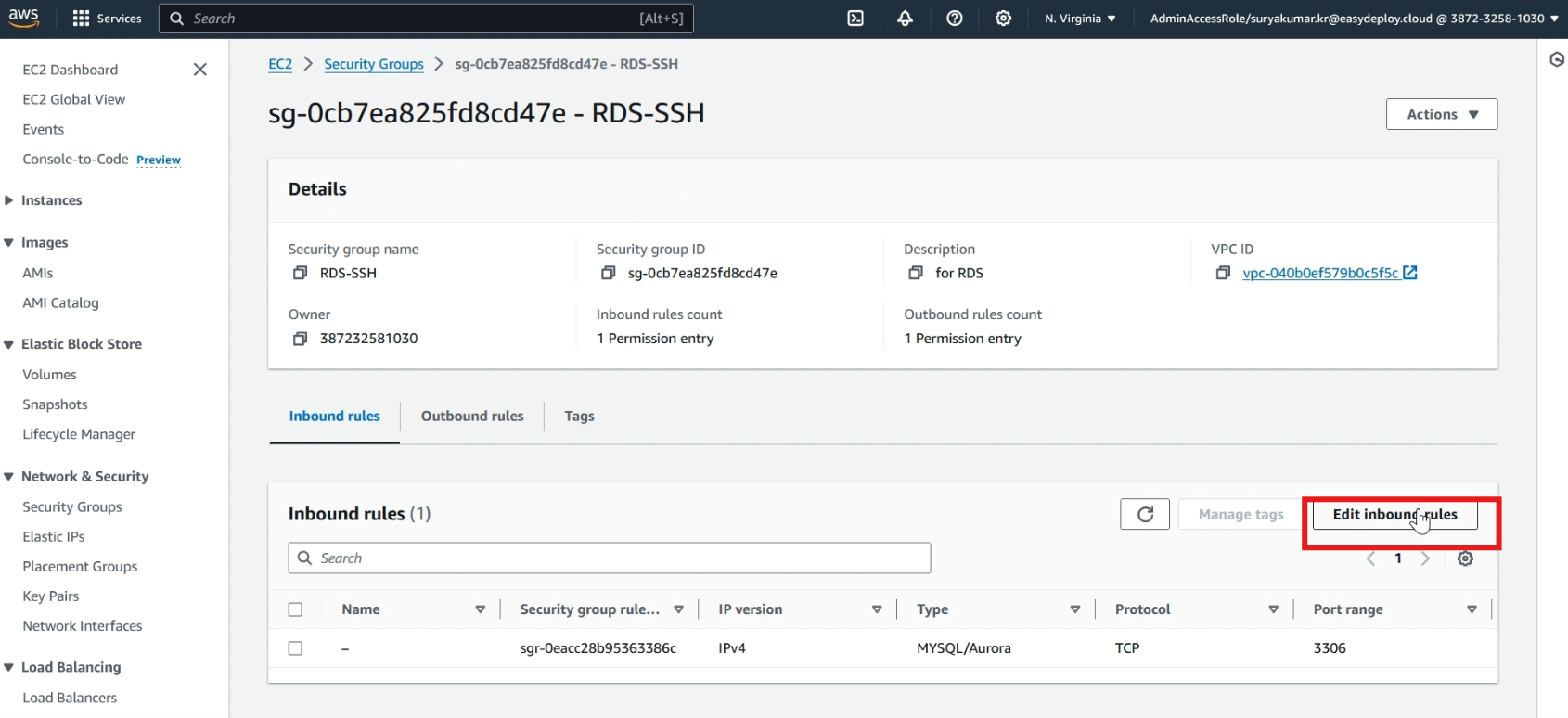Open the help question mark icon
The height and width of the screenshot is (718, 1568).
tap(954, 19)
